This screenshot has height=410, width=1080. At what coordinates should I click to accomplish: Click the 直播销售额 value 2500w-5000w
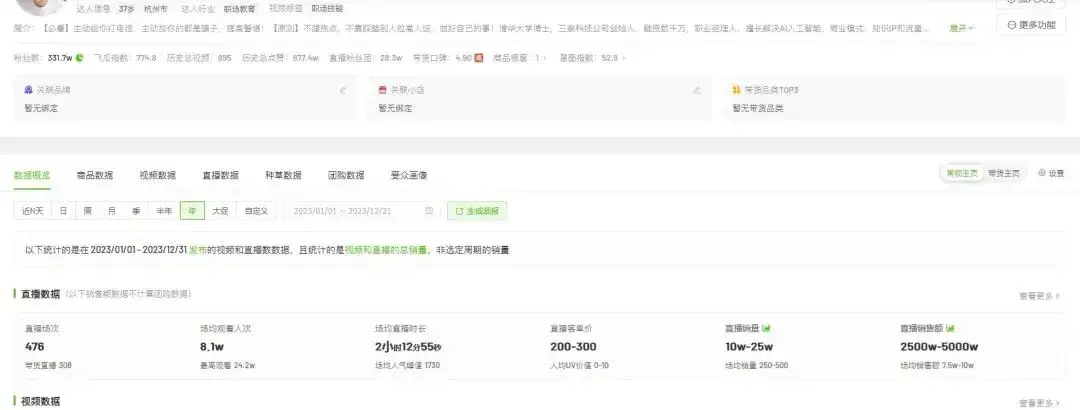pyautogui.click(x=939, y=347)
